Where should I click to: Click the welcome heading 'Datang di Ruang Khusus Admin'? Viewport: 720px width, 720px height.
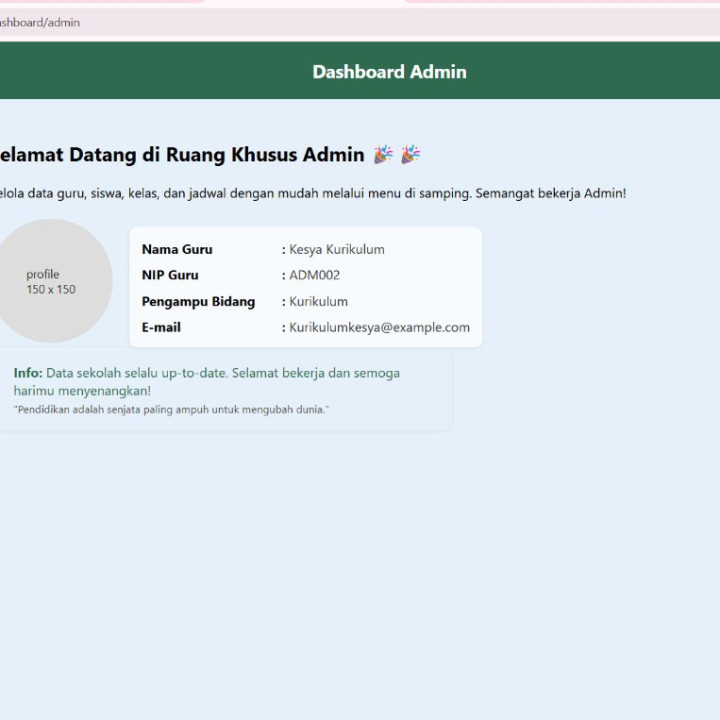click(x=180, y=155)
